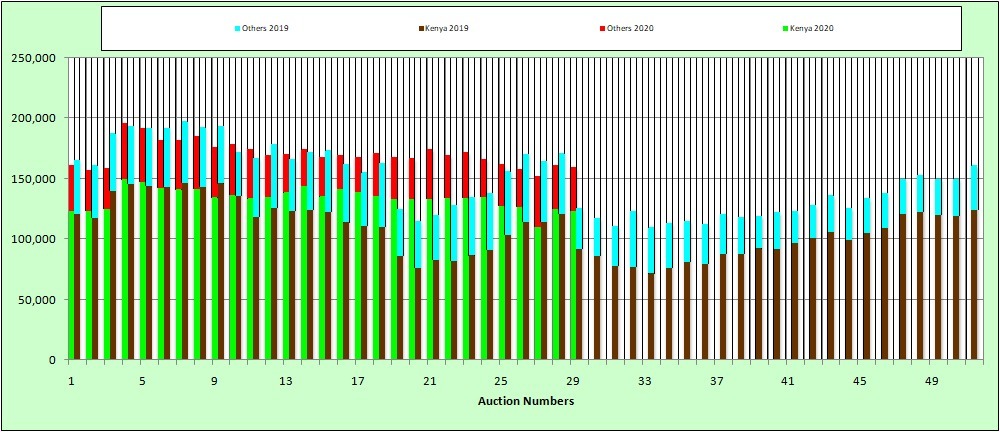Click the 250,000 y-axis label
The height and width of the screenshot is (432, 1000).
click(x=35, y=58)
